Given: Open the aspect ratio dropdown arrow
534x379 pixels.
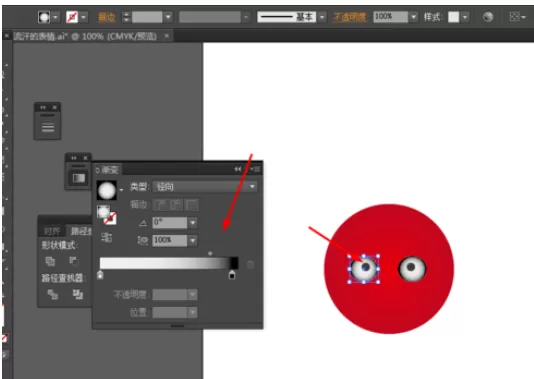Looking at the screenshot, I should [192, 240].
